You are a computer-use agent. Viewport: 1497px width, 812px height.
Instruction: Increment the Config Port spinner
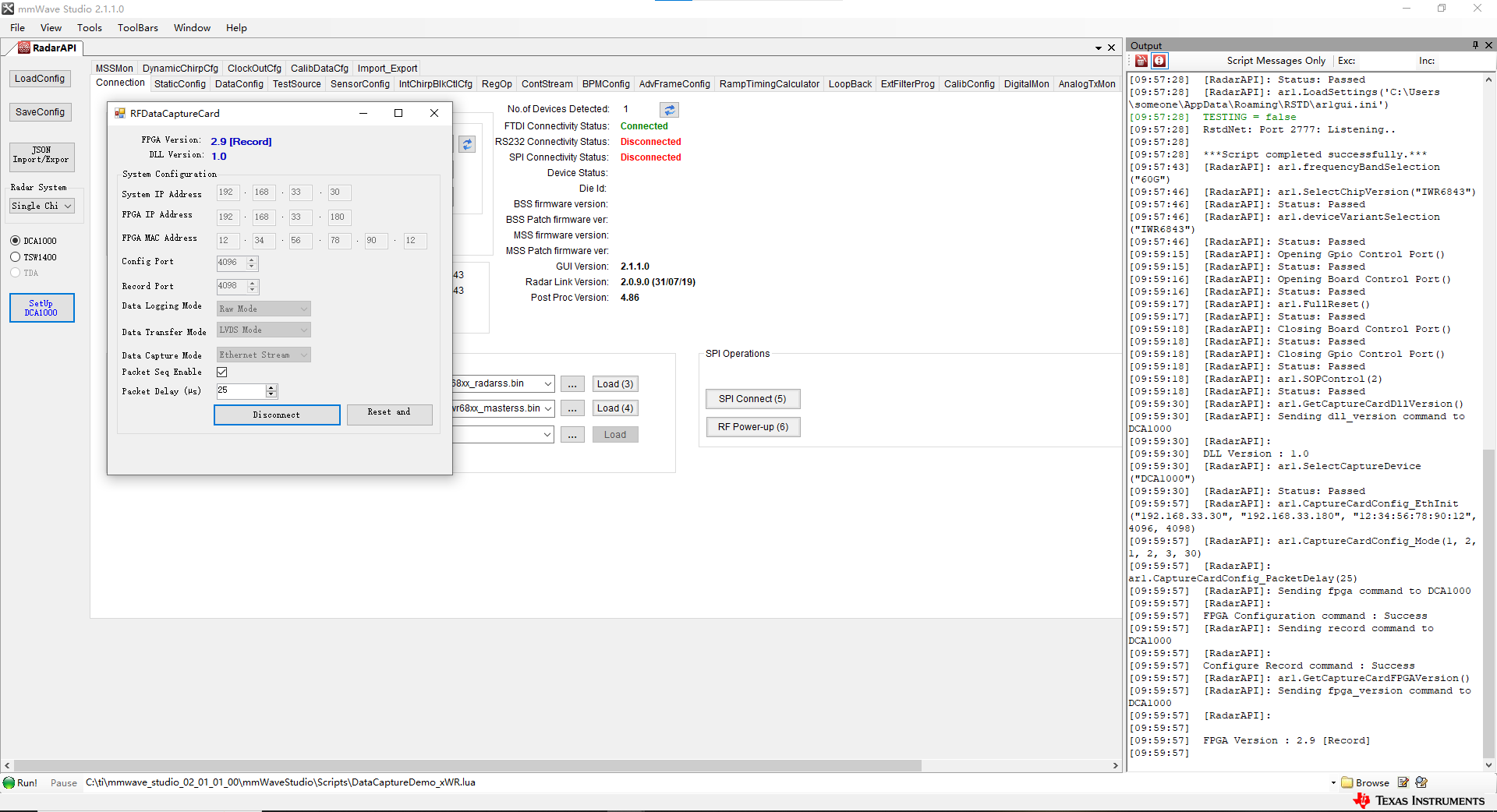pos(252,260)
